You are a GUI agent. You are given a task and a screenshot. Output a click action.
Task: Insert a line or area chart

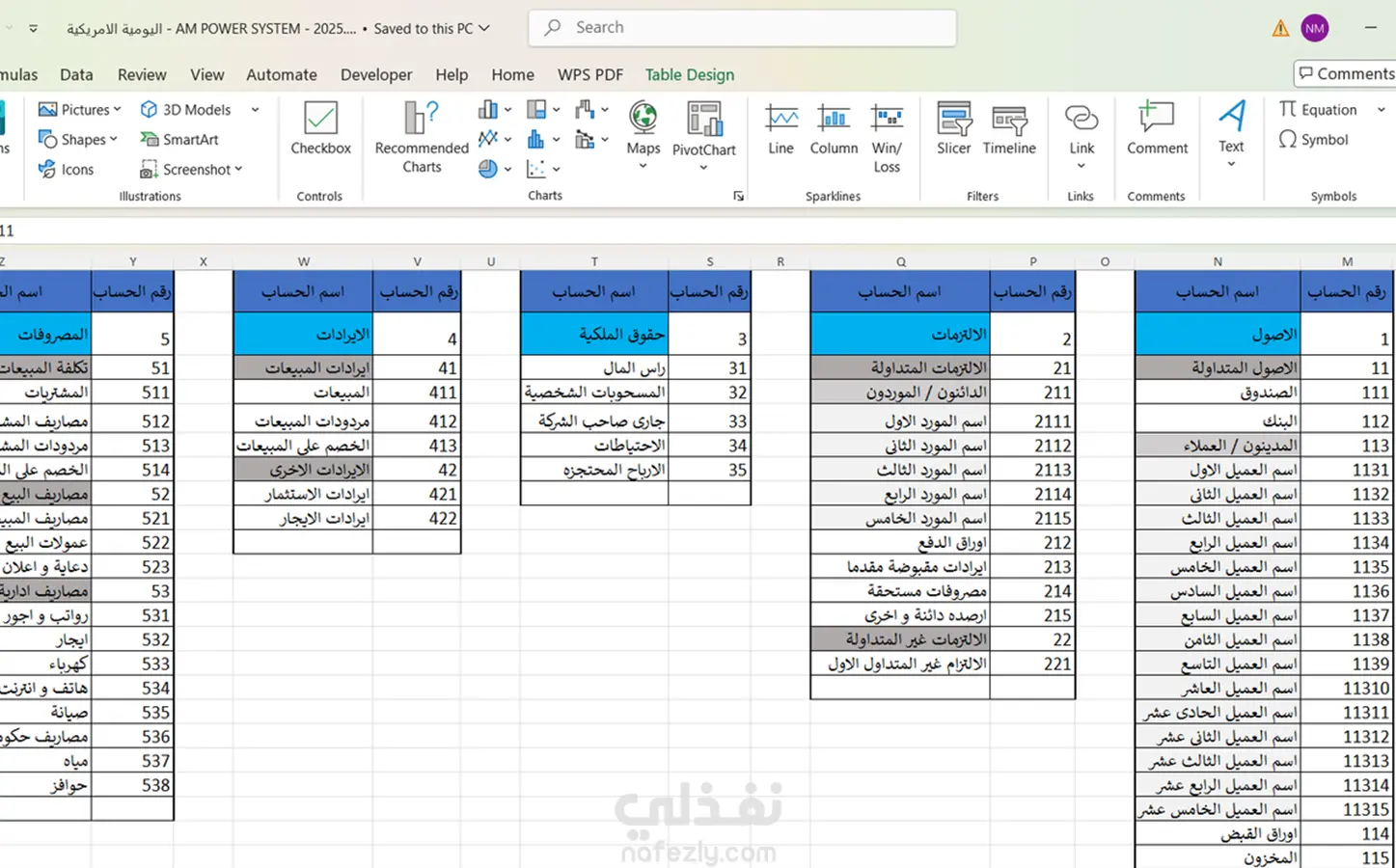click(x=488, y=139)
